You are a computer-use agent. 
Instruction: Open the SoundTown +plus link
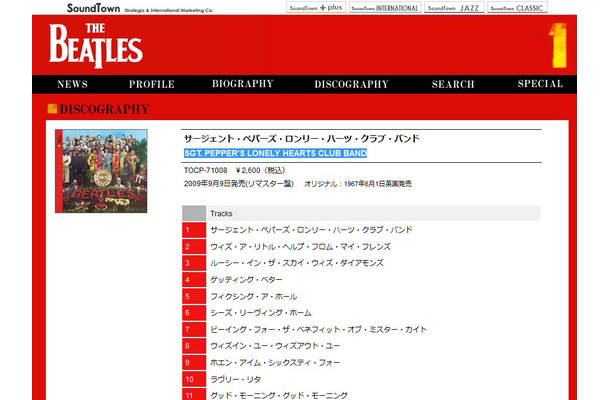click(316, 7)
